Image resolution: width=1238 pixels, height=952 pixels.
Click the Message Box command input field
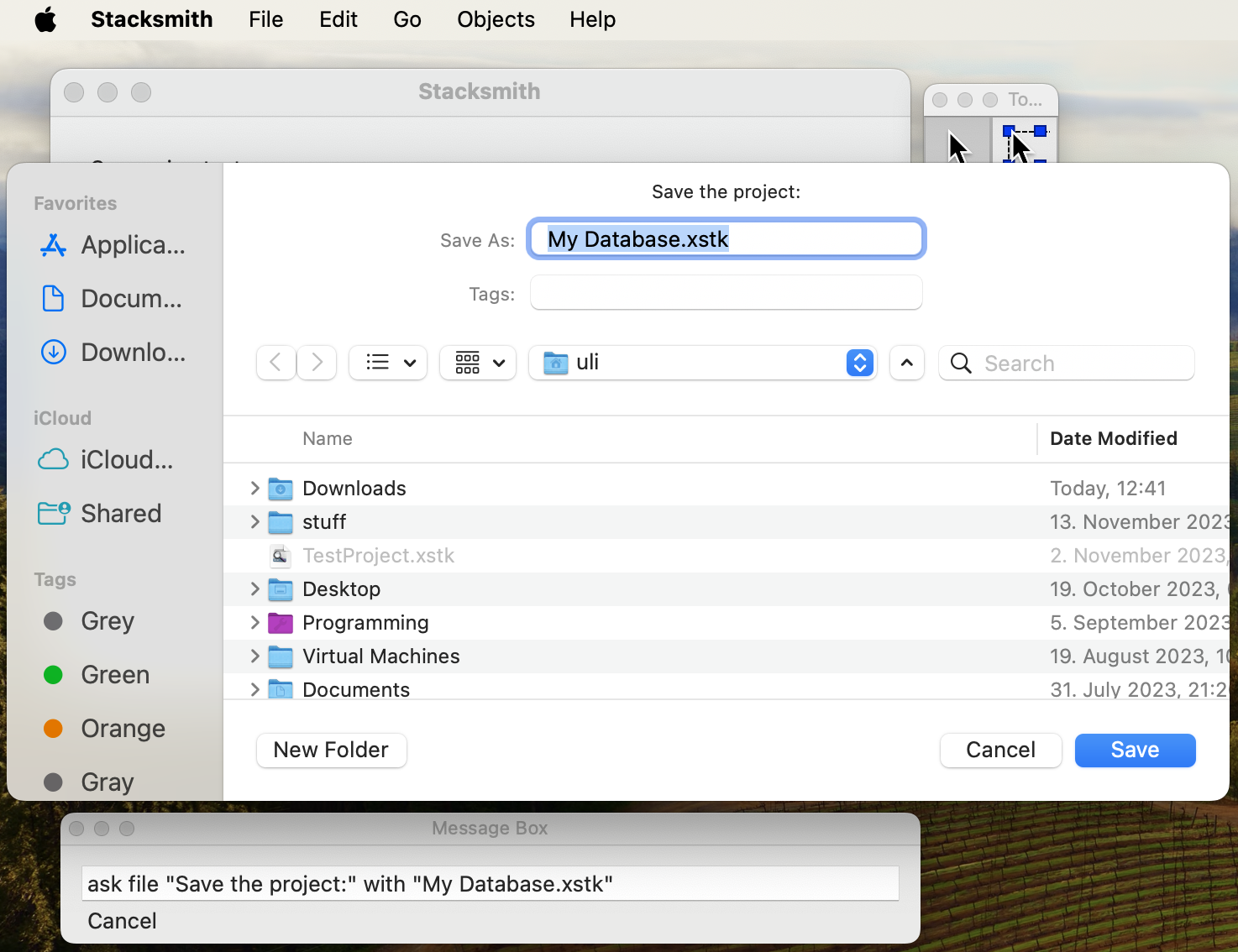click(490, 884)
